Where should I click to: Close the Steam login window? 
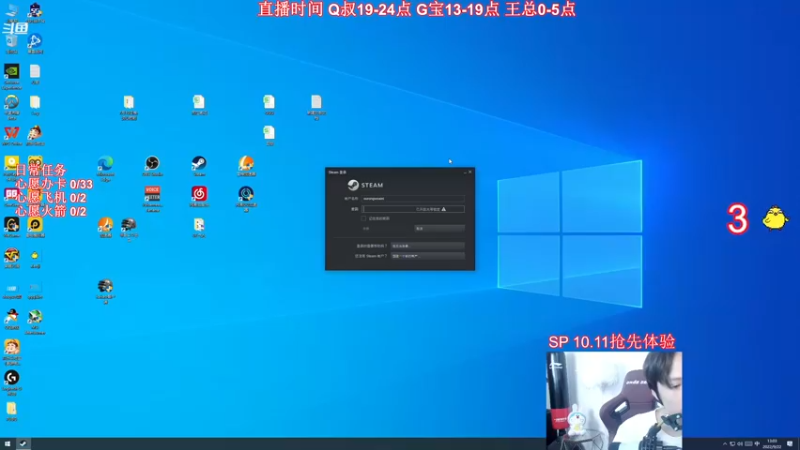point(470,172)
